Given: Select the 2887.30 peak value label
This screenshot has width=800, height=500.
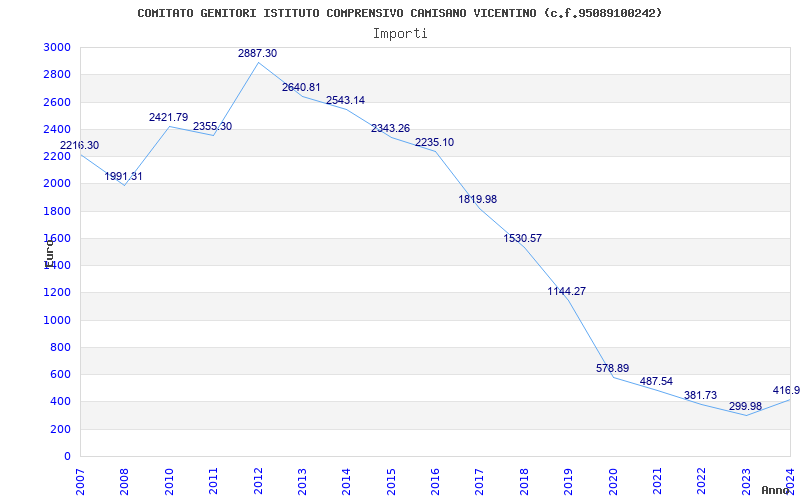Looking at the screenshot, I should coord(257,53).
